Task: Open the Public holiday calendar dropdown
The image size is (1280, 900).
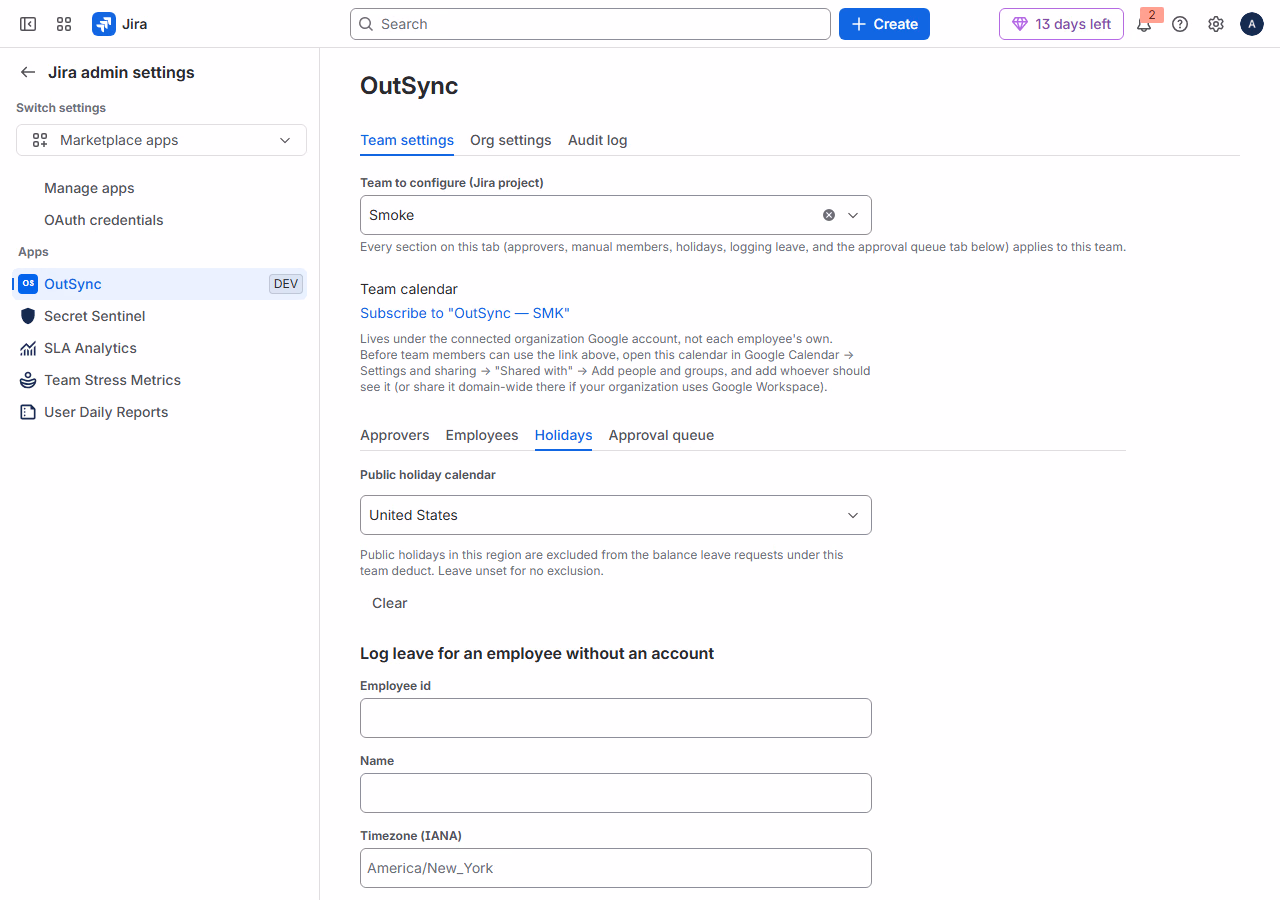Action: point(616,515)
